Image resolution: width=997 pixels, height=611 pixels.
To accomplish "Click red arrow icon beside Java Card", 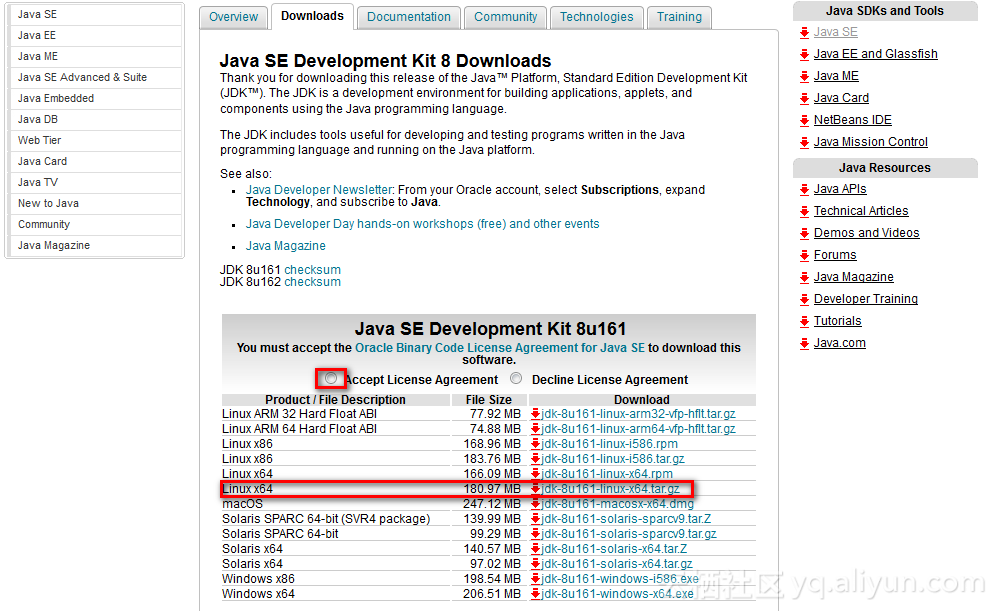I will tap(804, 99).
